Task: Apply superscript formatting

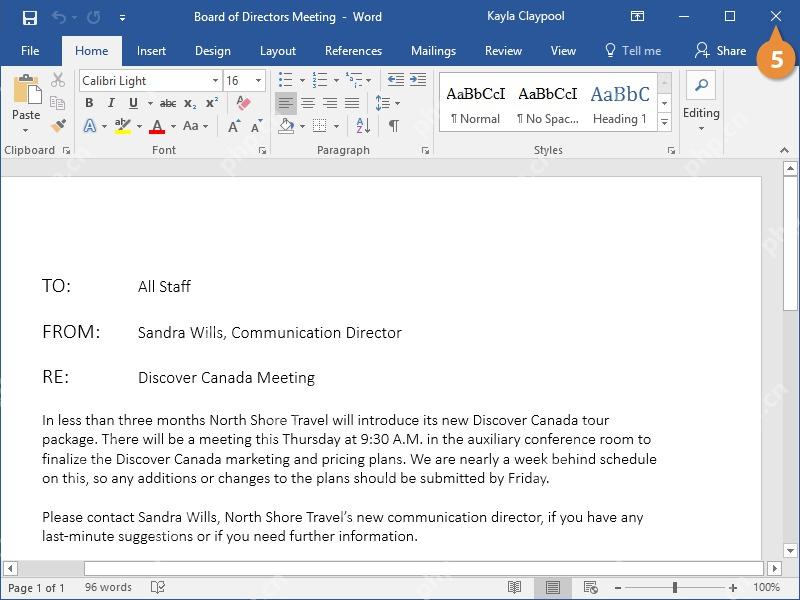Action: coord(212,103)
